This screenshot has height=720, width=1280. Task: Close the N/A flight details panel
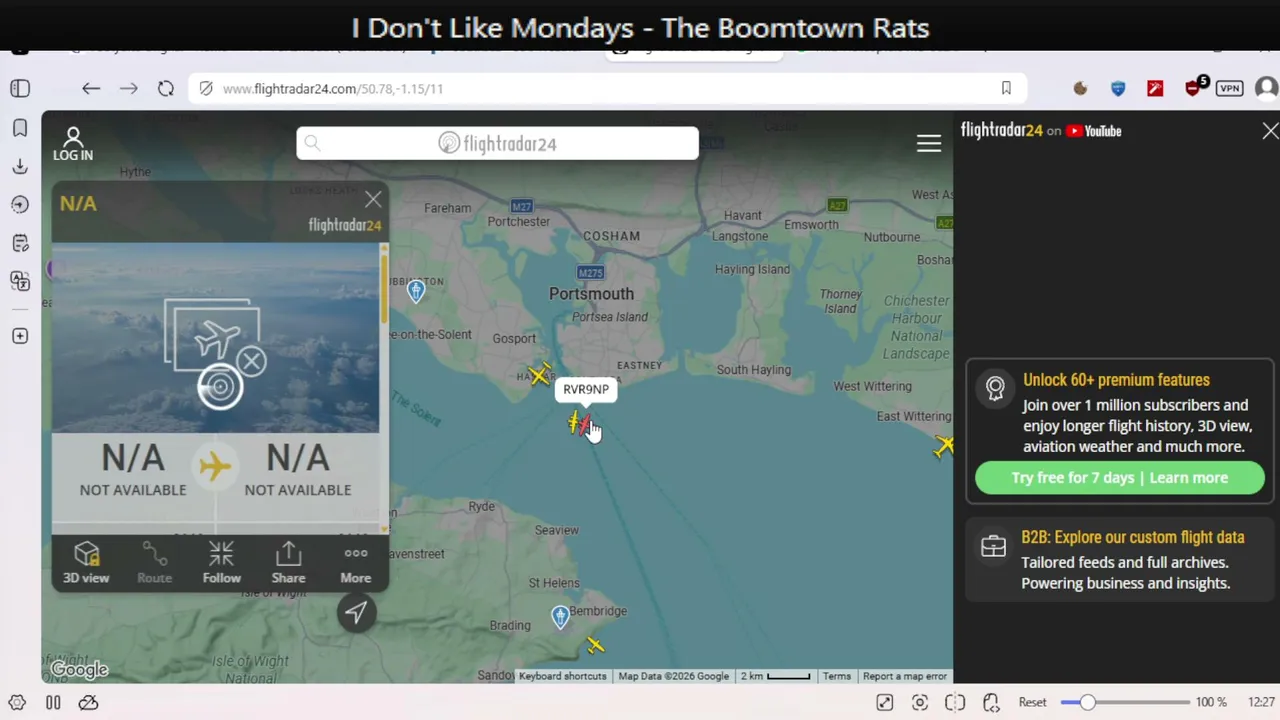pos(373,200)
